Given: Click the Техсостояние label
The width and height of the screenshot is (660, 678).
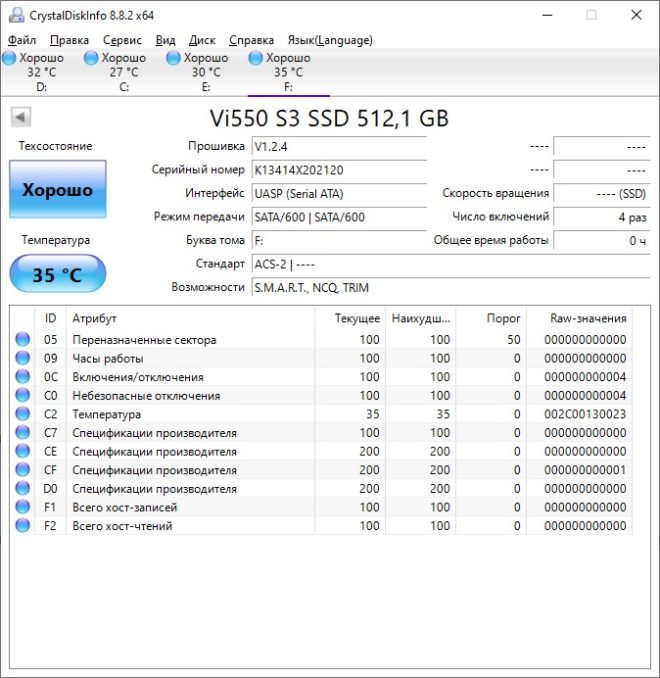Looking at the screenshot, I should coord(55,146).
